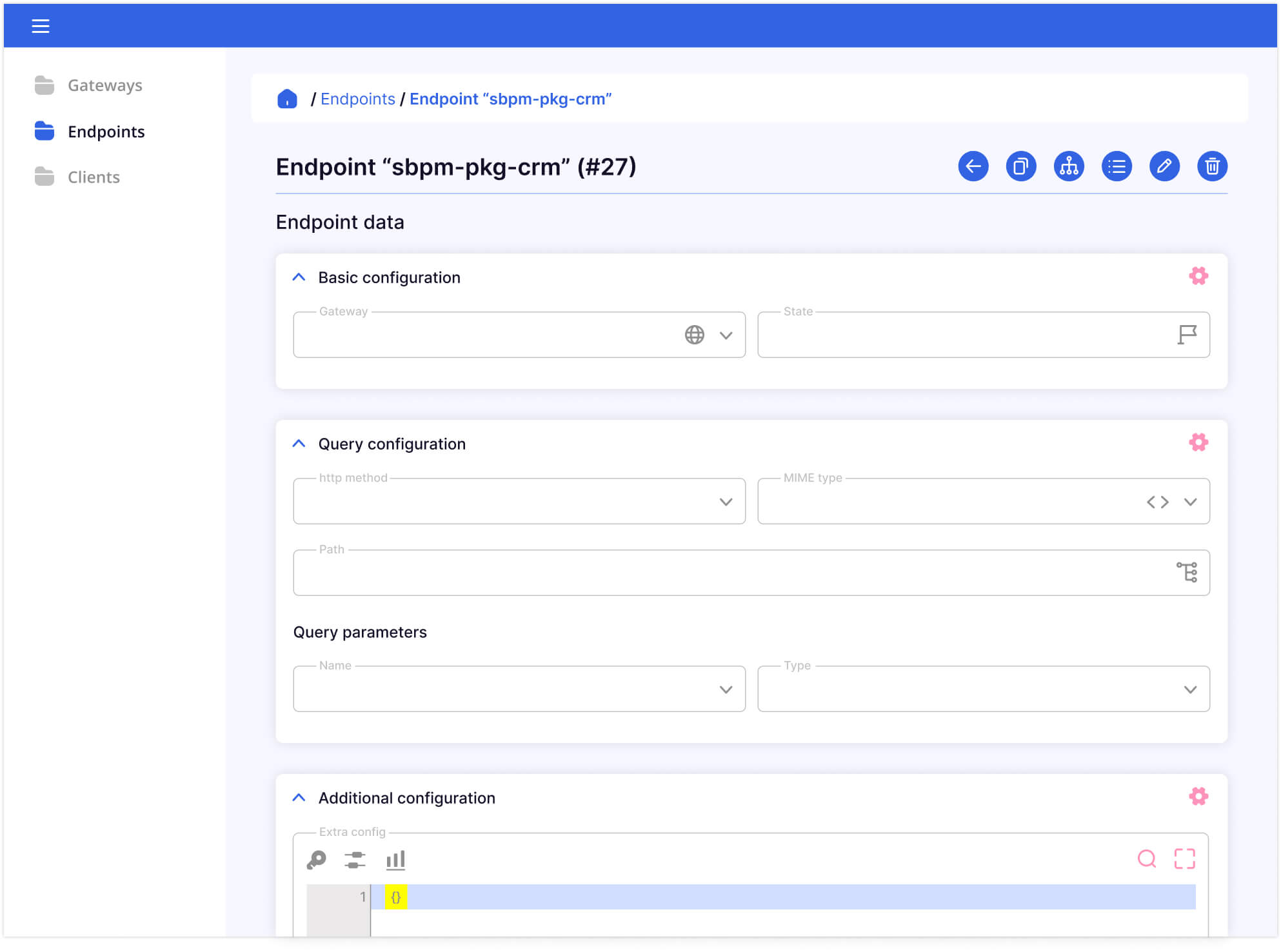Open the hierarchy tree icon button
The width and height of the screenshot is (1281, 952).
pos(1068,166)
